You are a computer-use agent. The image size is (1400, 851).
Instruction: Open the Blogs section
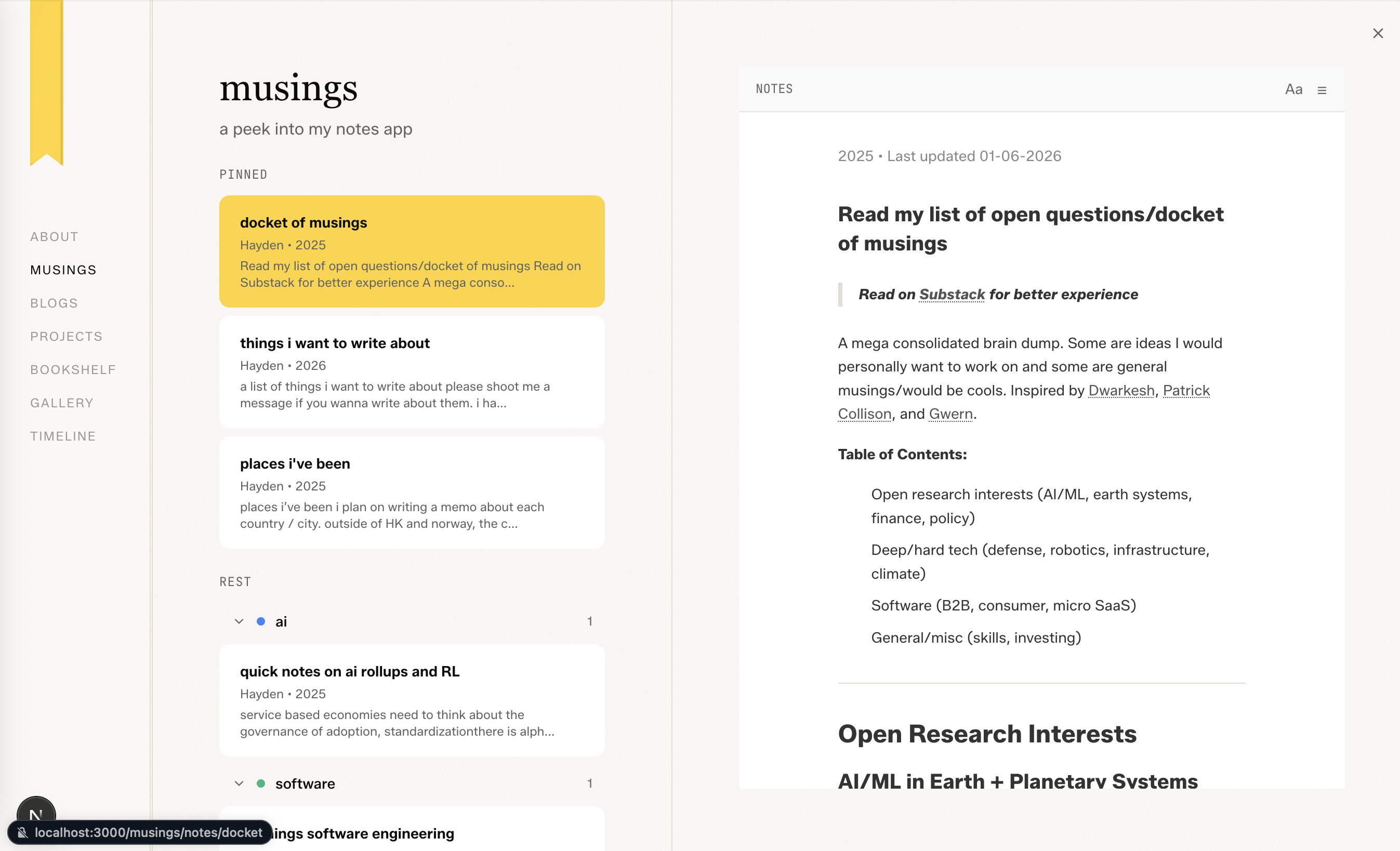(x=54, y=303)
